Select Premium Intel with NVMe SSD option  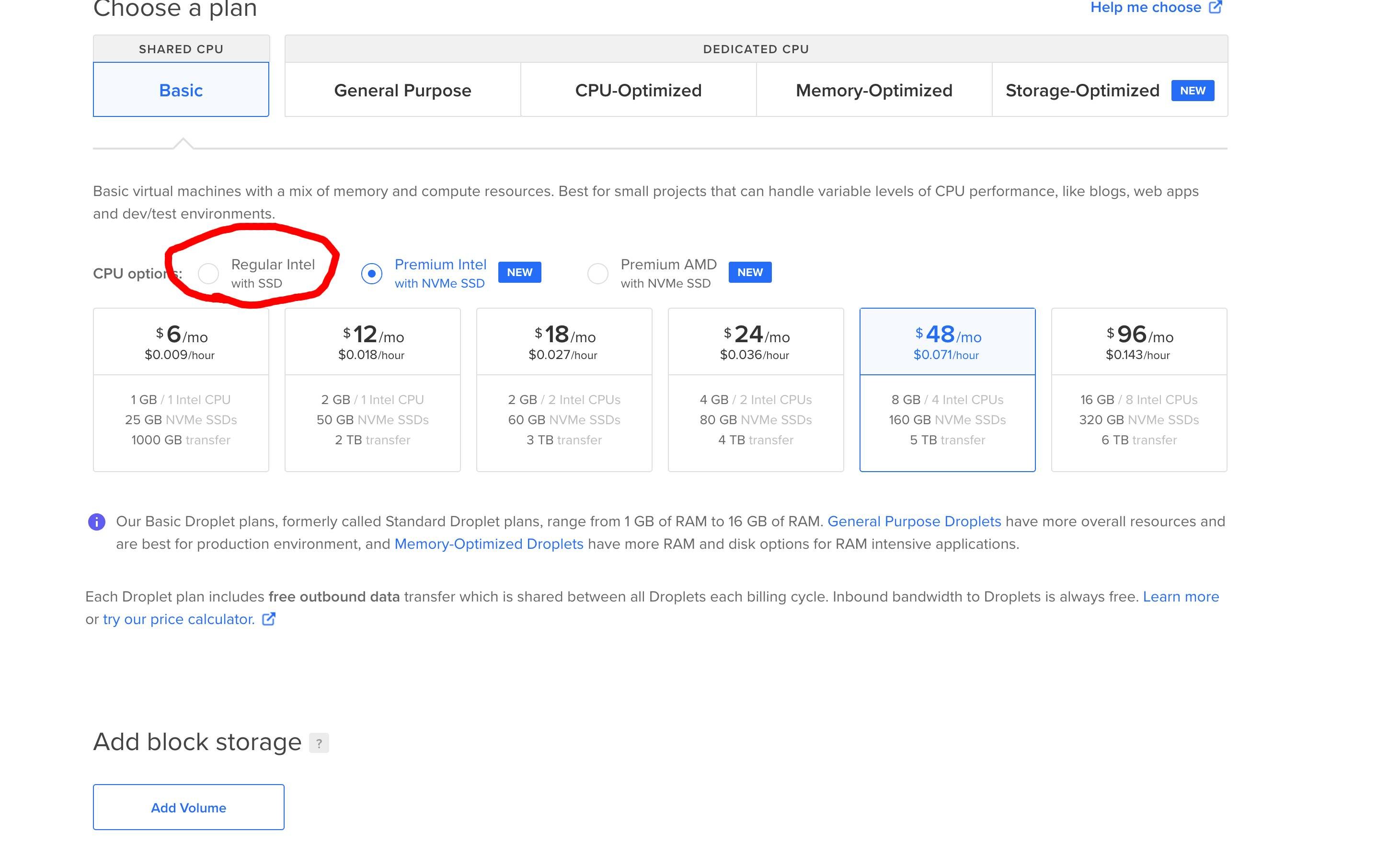tap(372, 273)
